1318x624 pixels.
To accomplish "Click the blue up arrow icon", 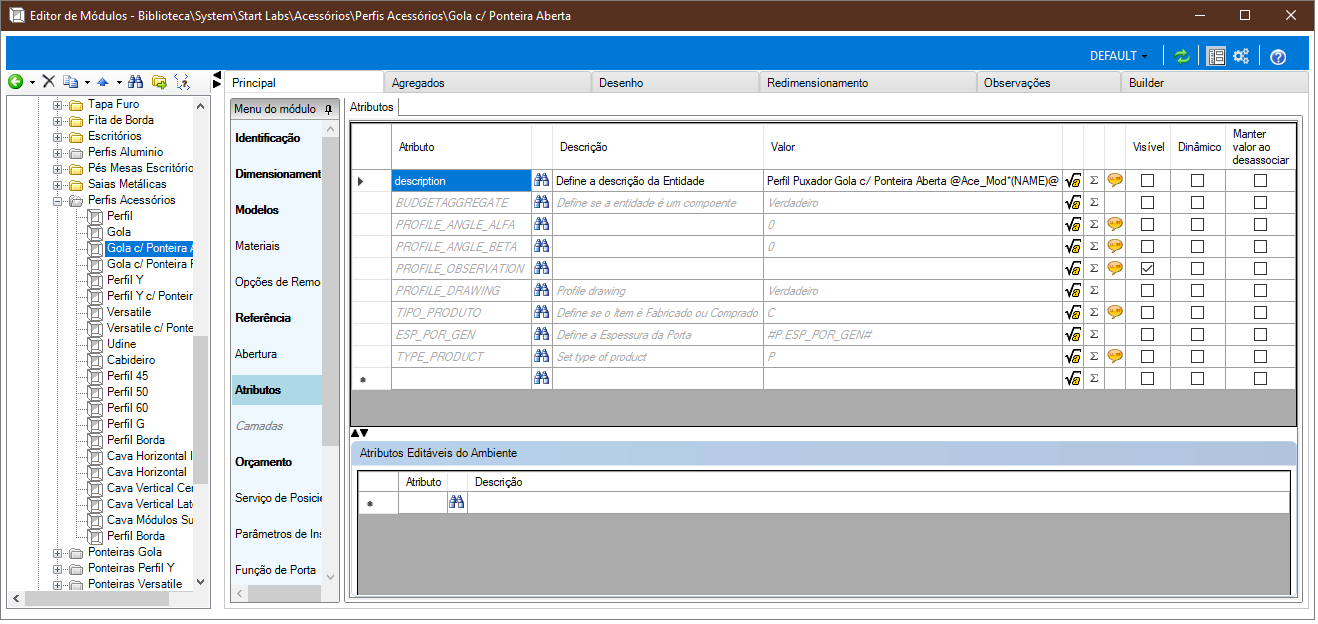I will [x=102, y=82].
